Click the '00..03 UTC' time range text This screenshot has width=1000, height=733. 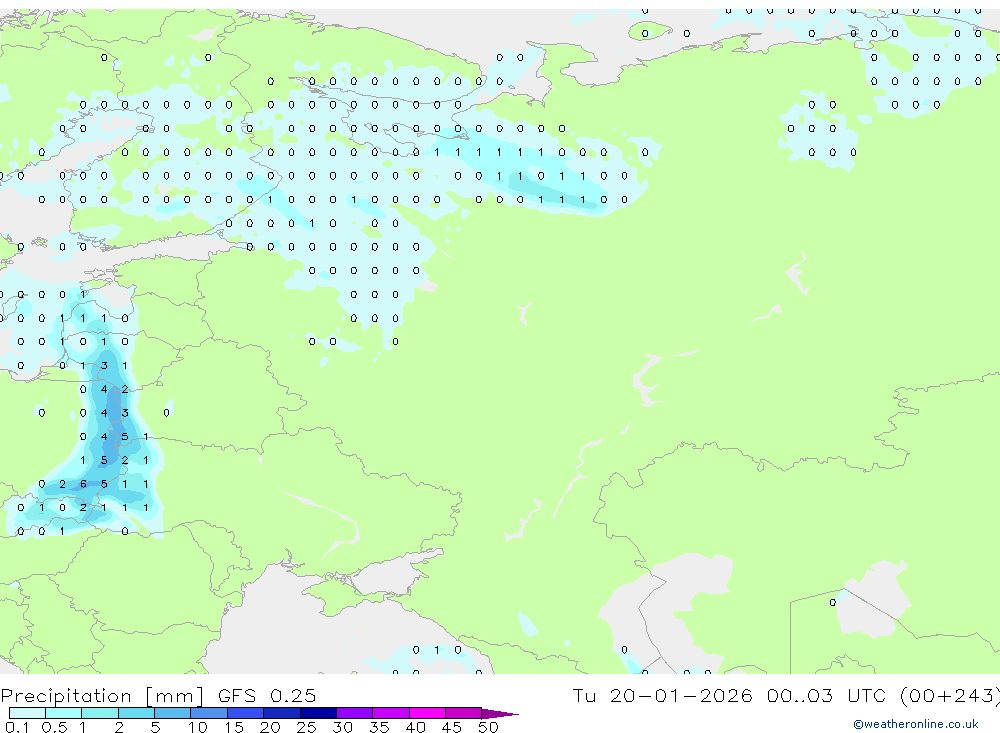[827, 695]
